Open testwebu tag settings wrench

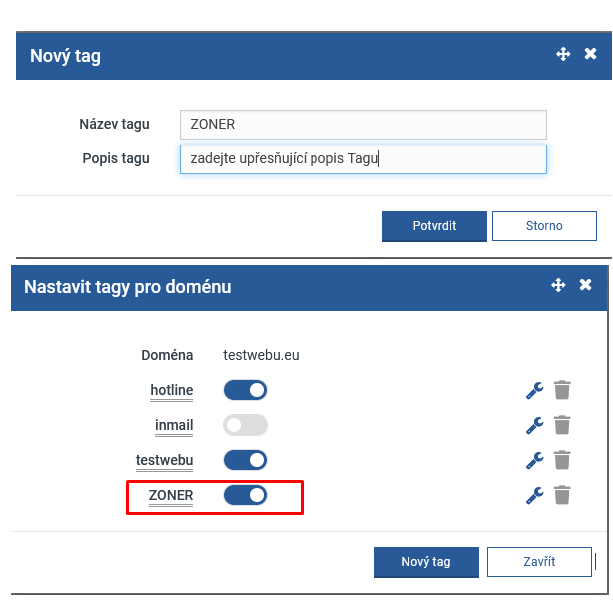534,460
